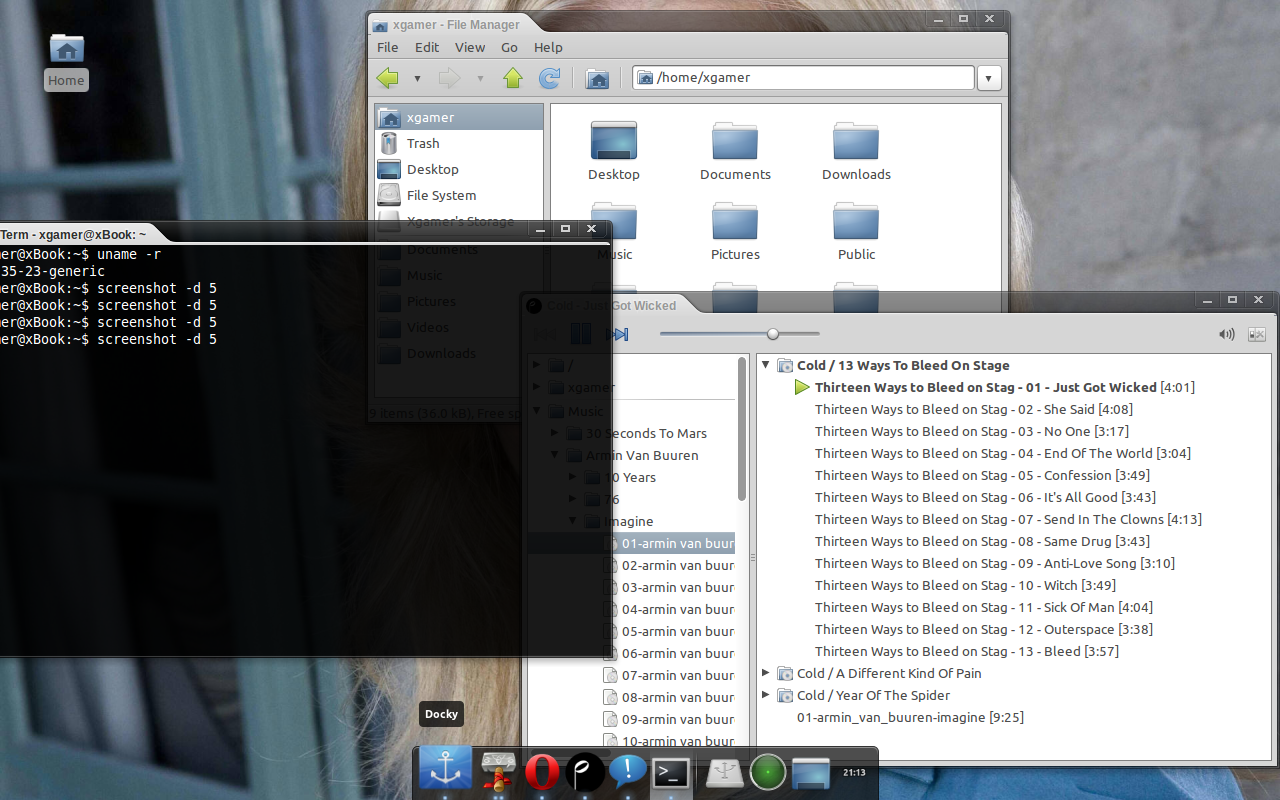
Task: Click the folder tree vertical scrollbar
Action: 742,430
